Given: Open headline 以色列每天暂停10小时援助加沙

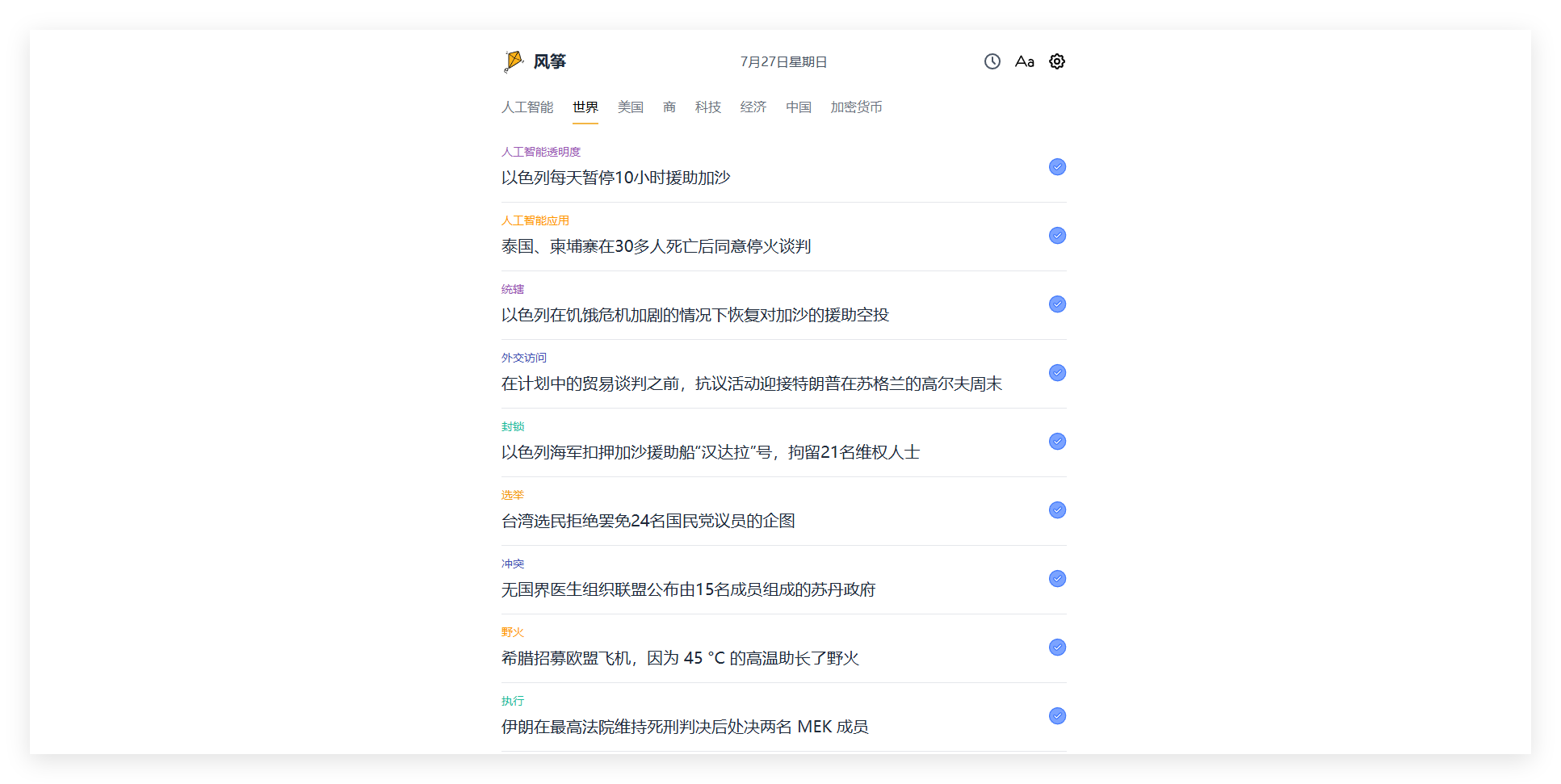Looking at the screenshot, I should 615,178.
